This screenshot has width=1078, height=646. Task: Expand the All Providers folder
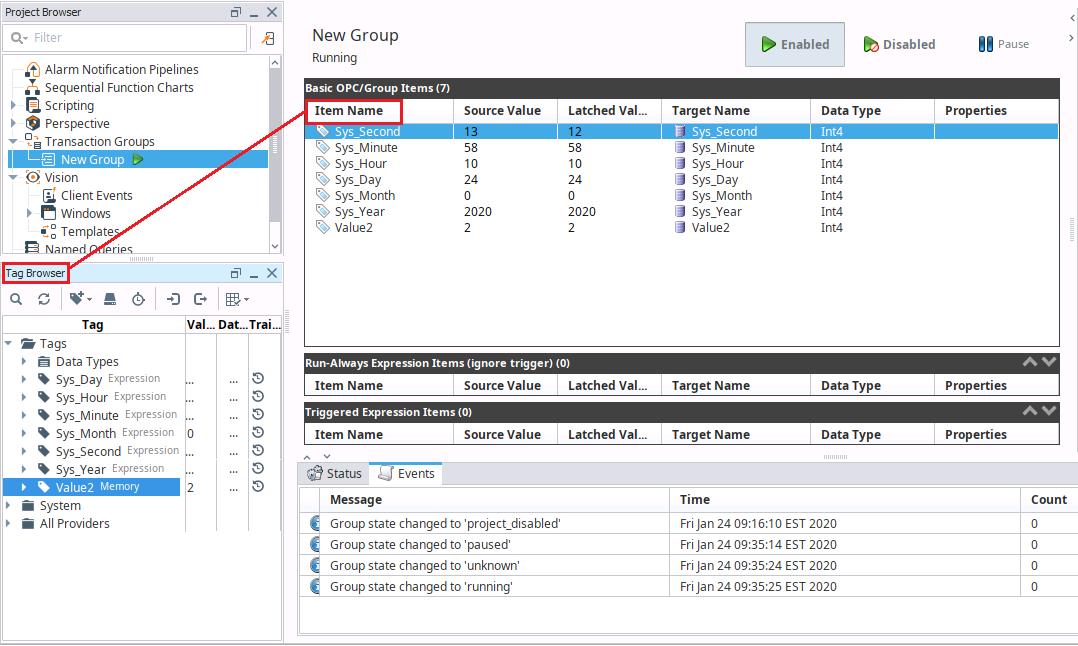[x=8, y=523]
